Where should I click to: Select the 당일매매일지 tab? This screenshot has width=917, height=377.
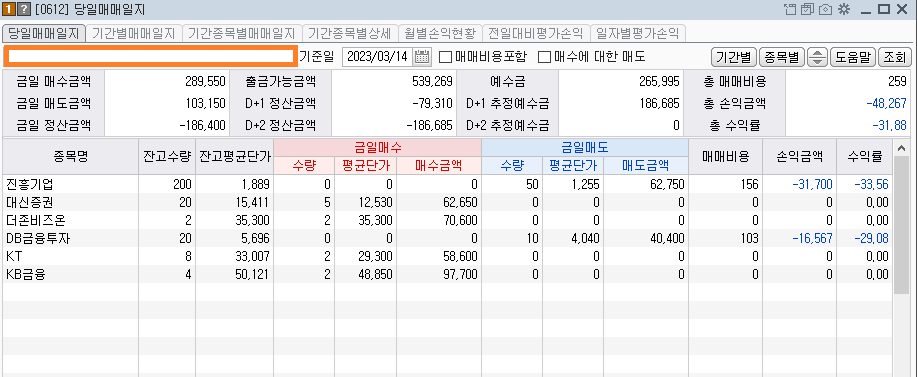[43, 33]
